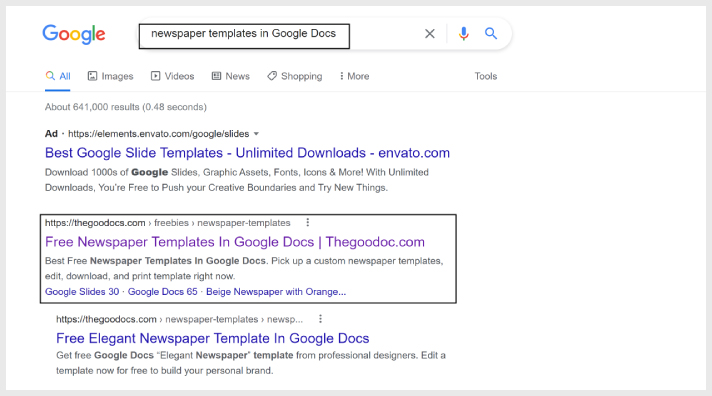Click the elements.envato.com/google/slides ad URL

click(x=158, y=134)
